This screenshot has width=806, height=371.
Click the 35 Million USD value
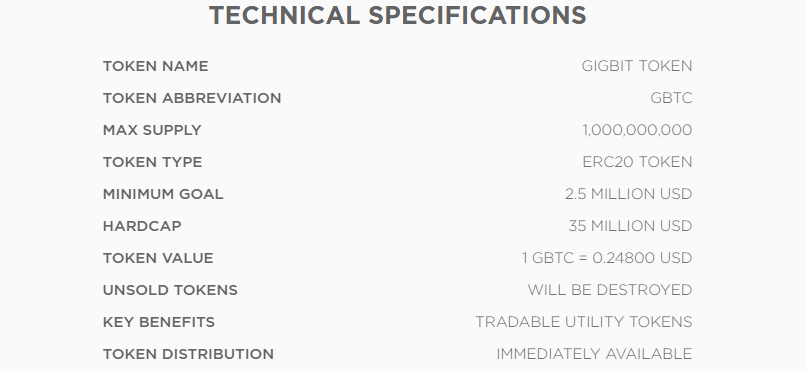tap(630, 226)
